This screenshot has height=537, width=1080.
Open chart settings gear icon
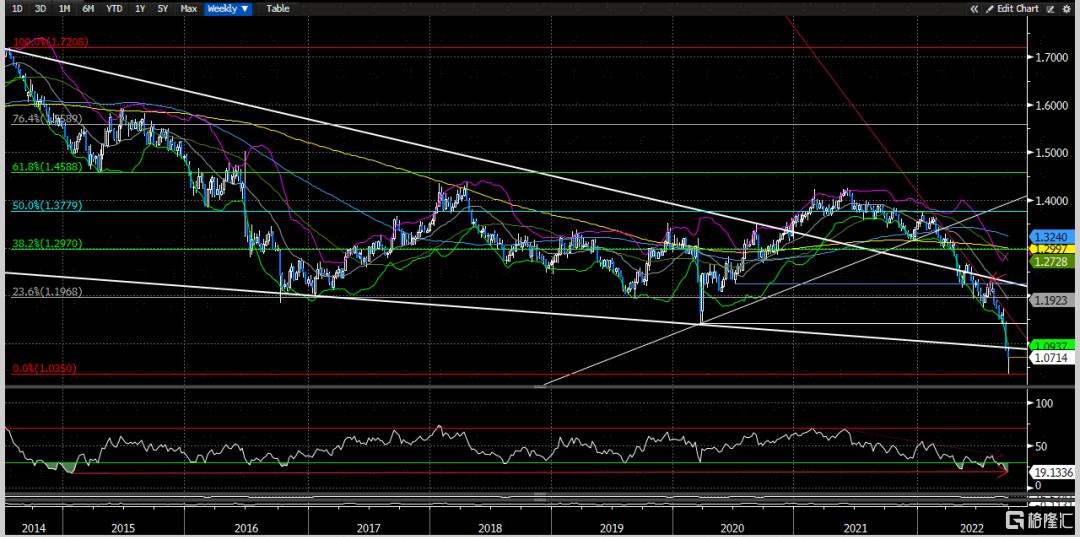point(1067,8)
